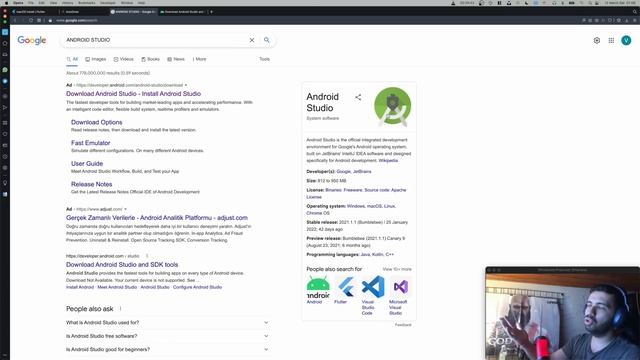Open the Wikipedia link in description
The height and width of the screenshot is (360, 640).
388,160
